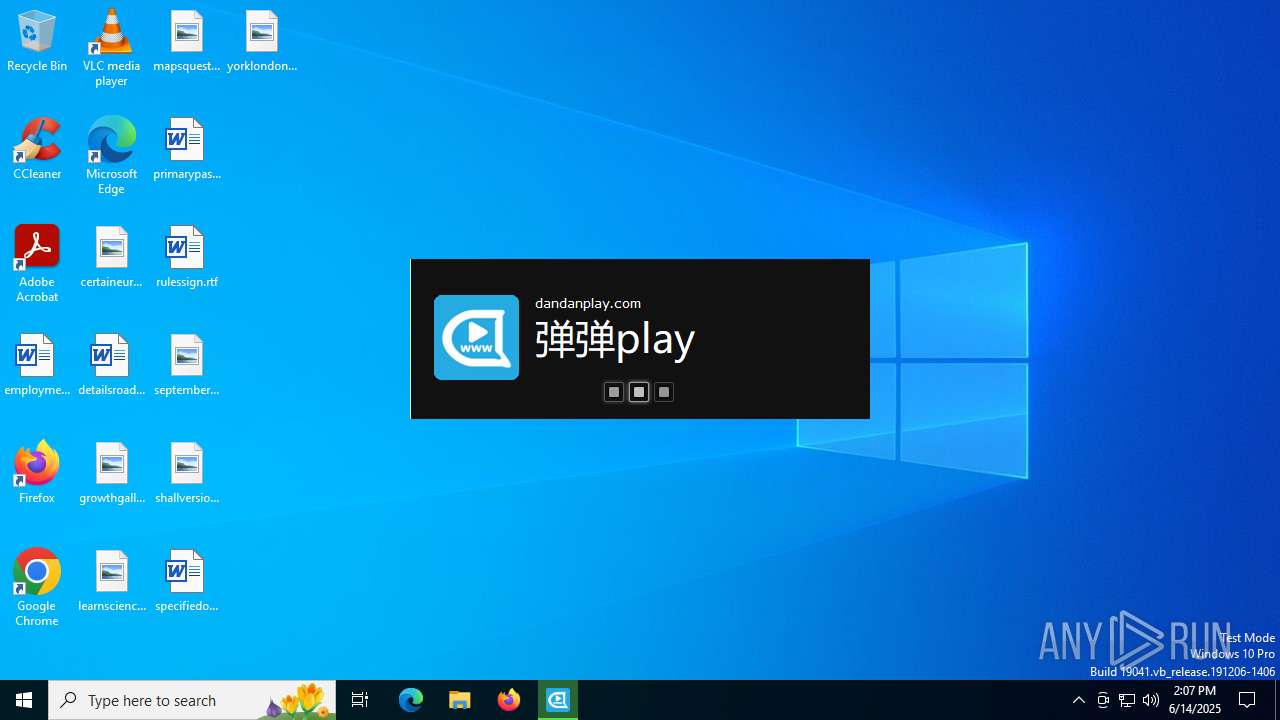Select the employme Word document icon
This screenshot has height=720, width=1280.
(x=37, y=365)
